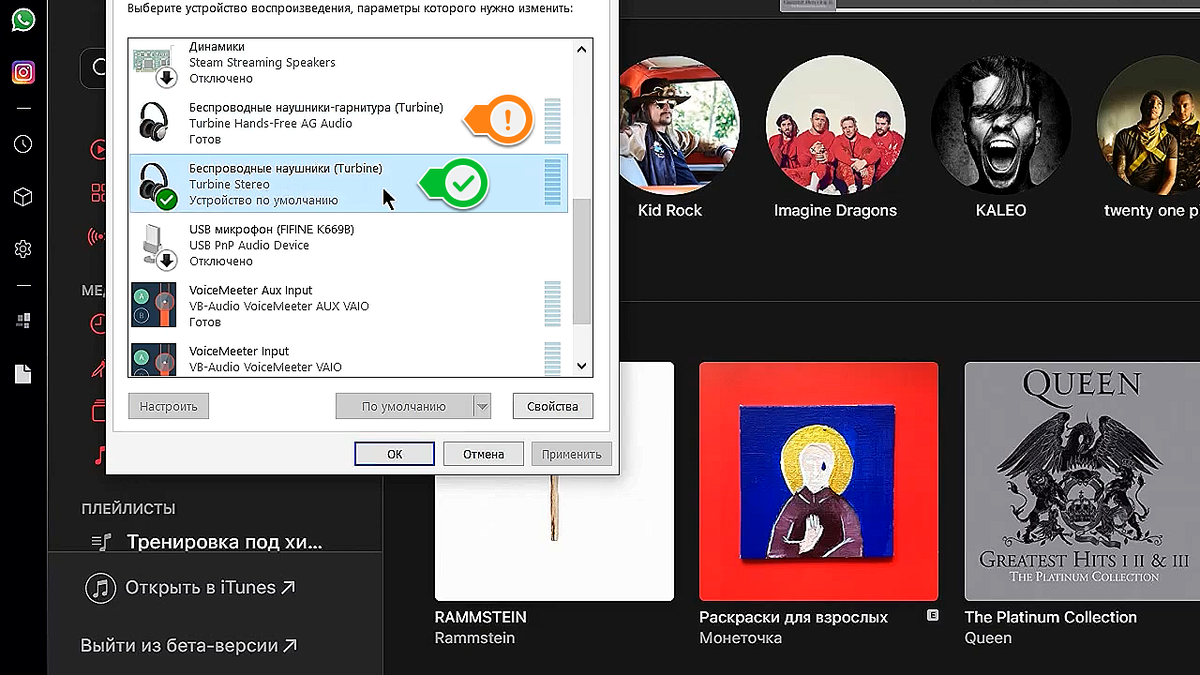
Task: Click the Radio broadcast icon in Apple Music
Action: coord(97,237)
